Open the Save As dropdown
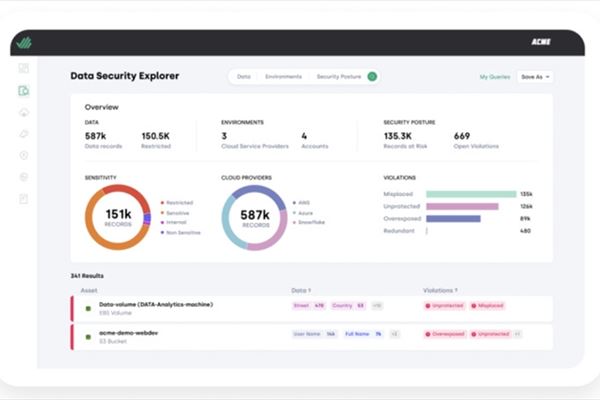Viewport: 600px width, 400px height. tap(535, 77)
